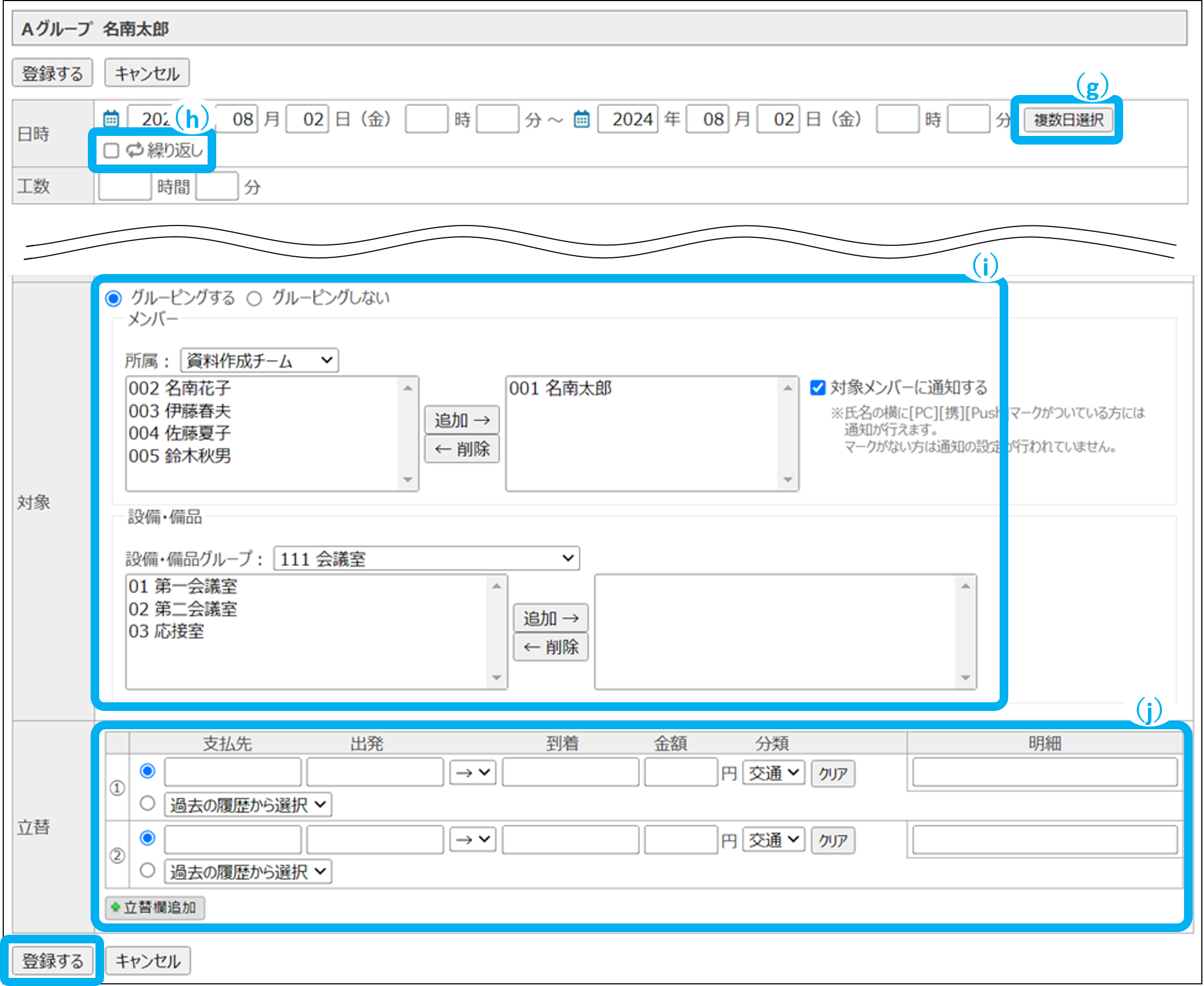Viewport: 1204px width, 986px height.
Task: Select 003 伊藤春夫 in the member list
Action: [180, 411]
